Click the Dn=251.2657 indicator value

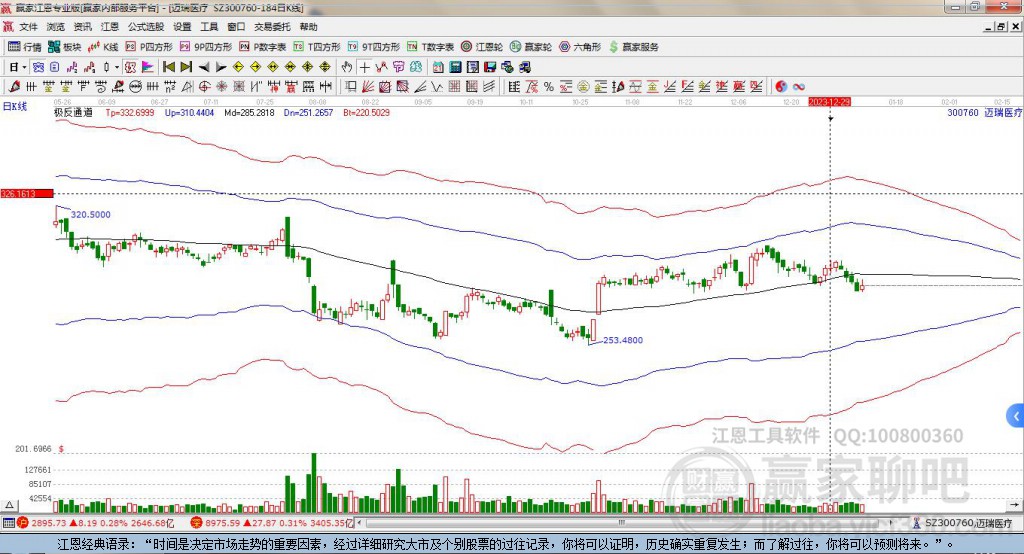point(308,112)
